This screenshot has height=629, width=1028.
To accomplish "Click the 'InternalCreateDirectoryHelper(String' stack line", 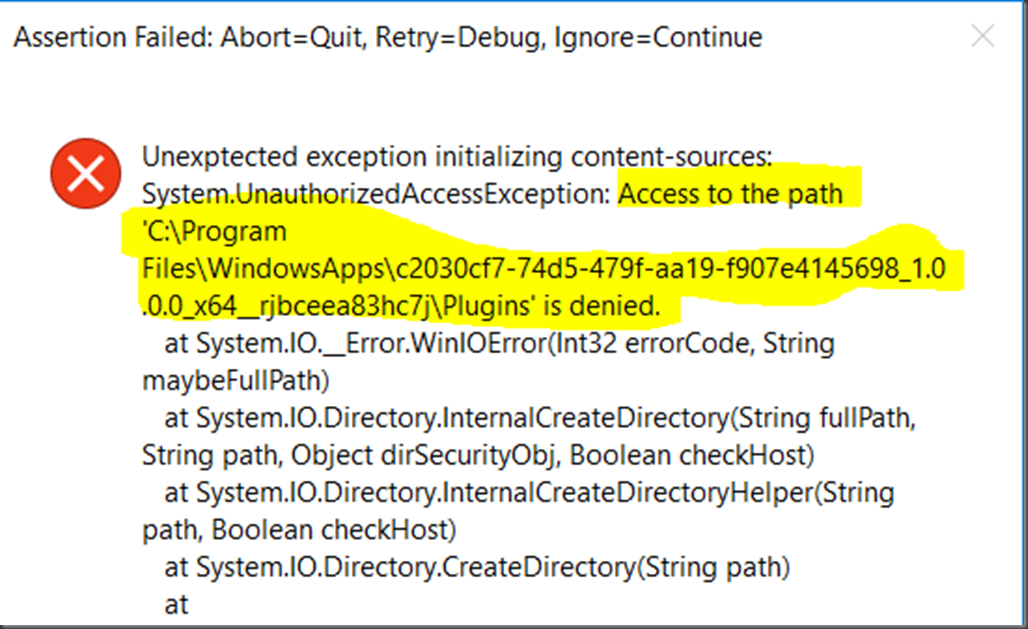I will tap(530, 493).
